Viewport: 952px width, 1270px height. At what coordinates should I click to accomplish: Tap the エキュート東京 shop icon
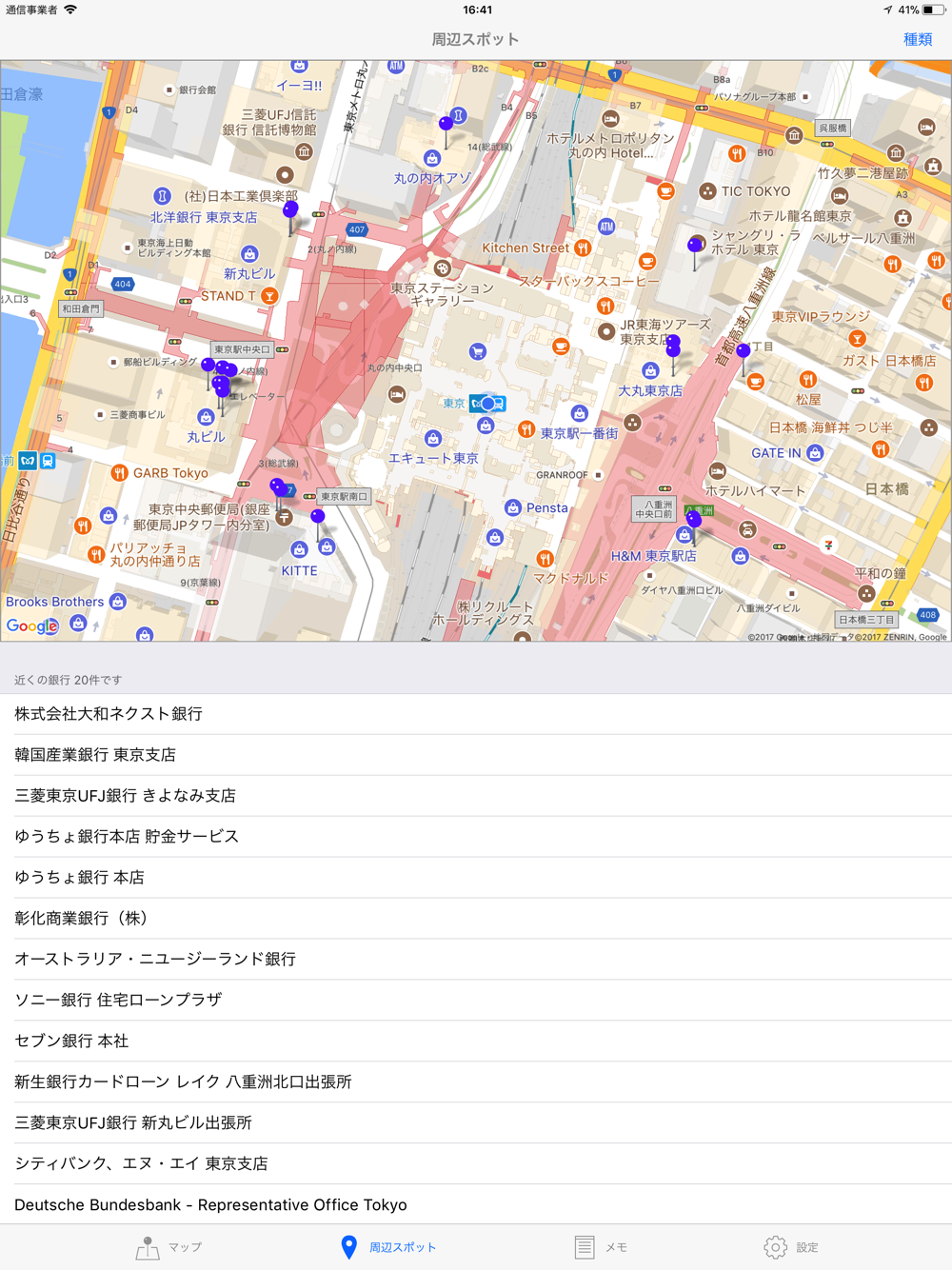[x=433, y=439]
